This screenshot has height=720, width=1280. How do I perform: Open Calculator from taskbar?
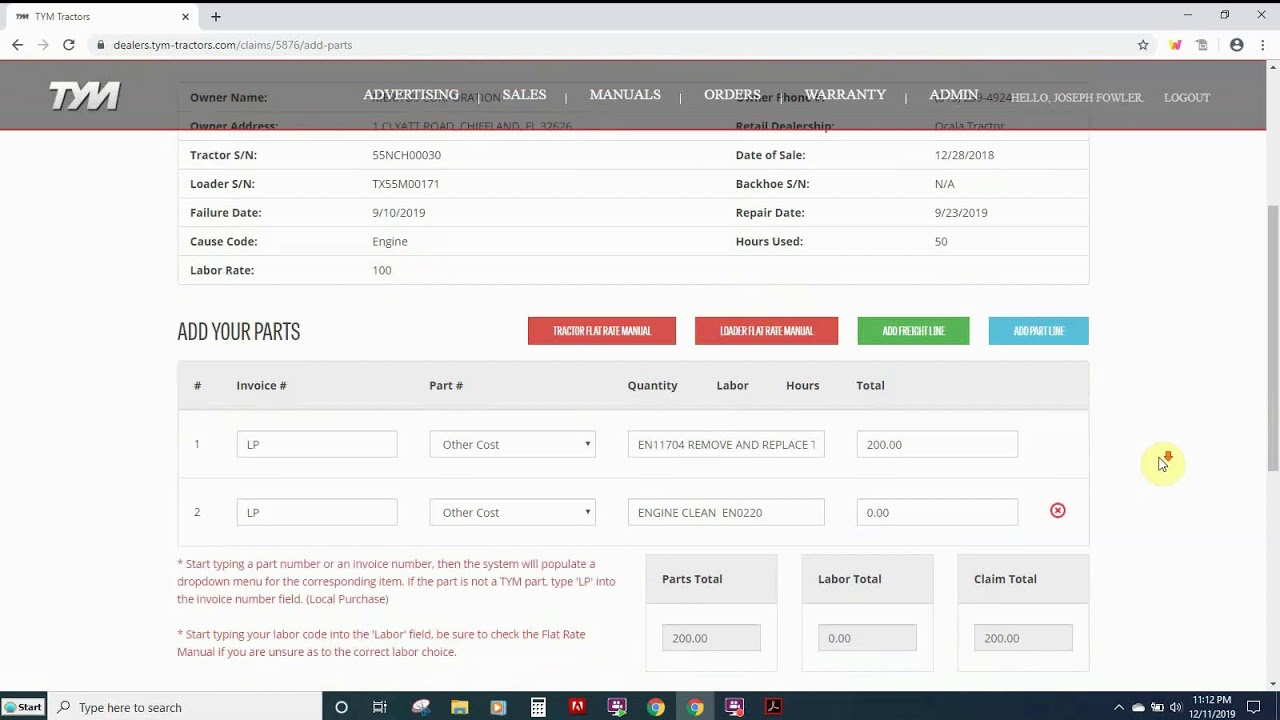(538, 707)
